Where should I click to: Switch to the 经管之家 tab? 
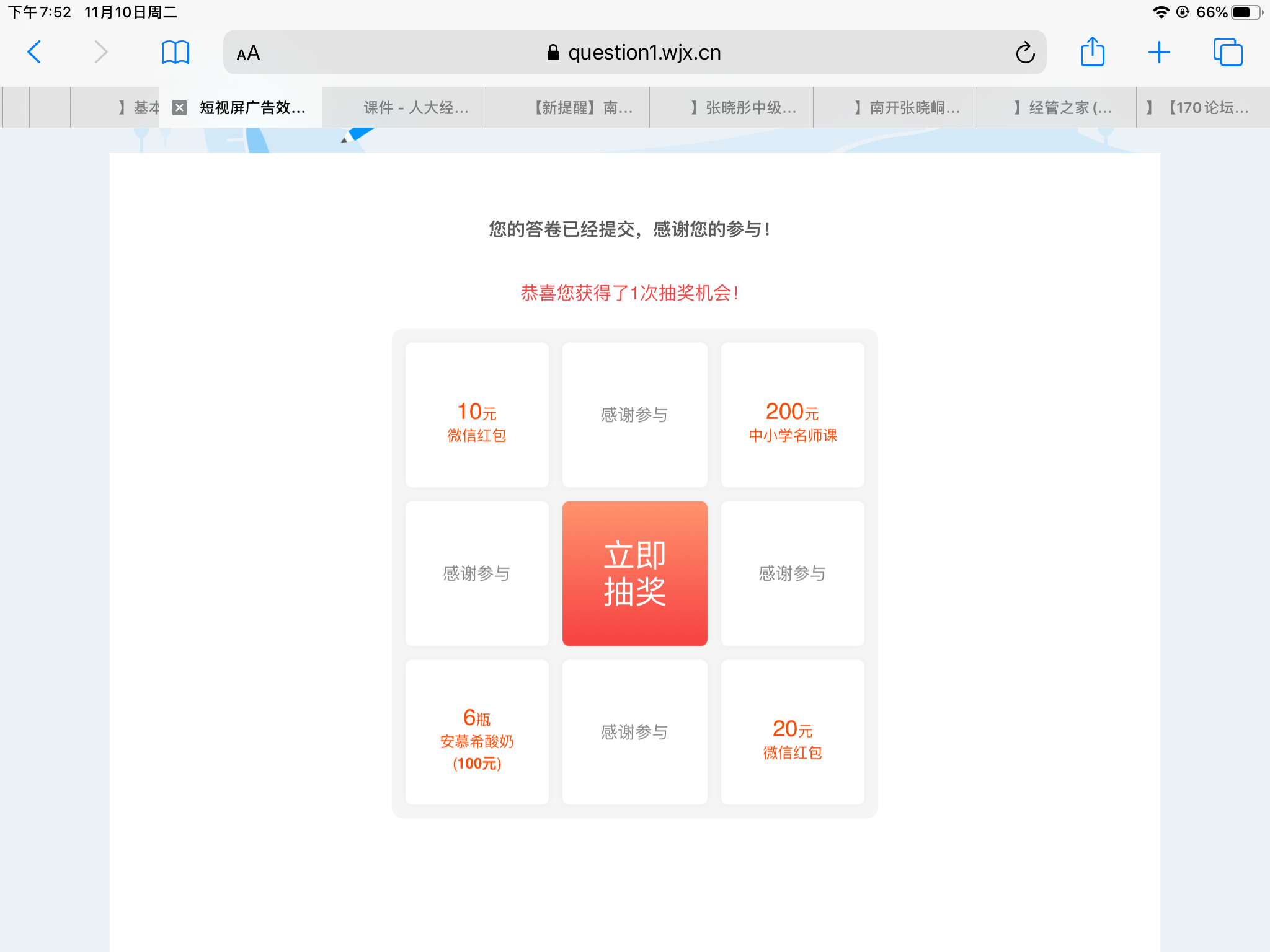pos(1064,108)
